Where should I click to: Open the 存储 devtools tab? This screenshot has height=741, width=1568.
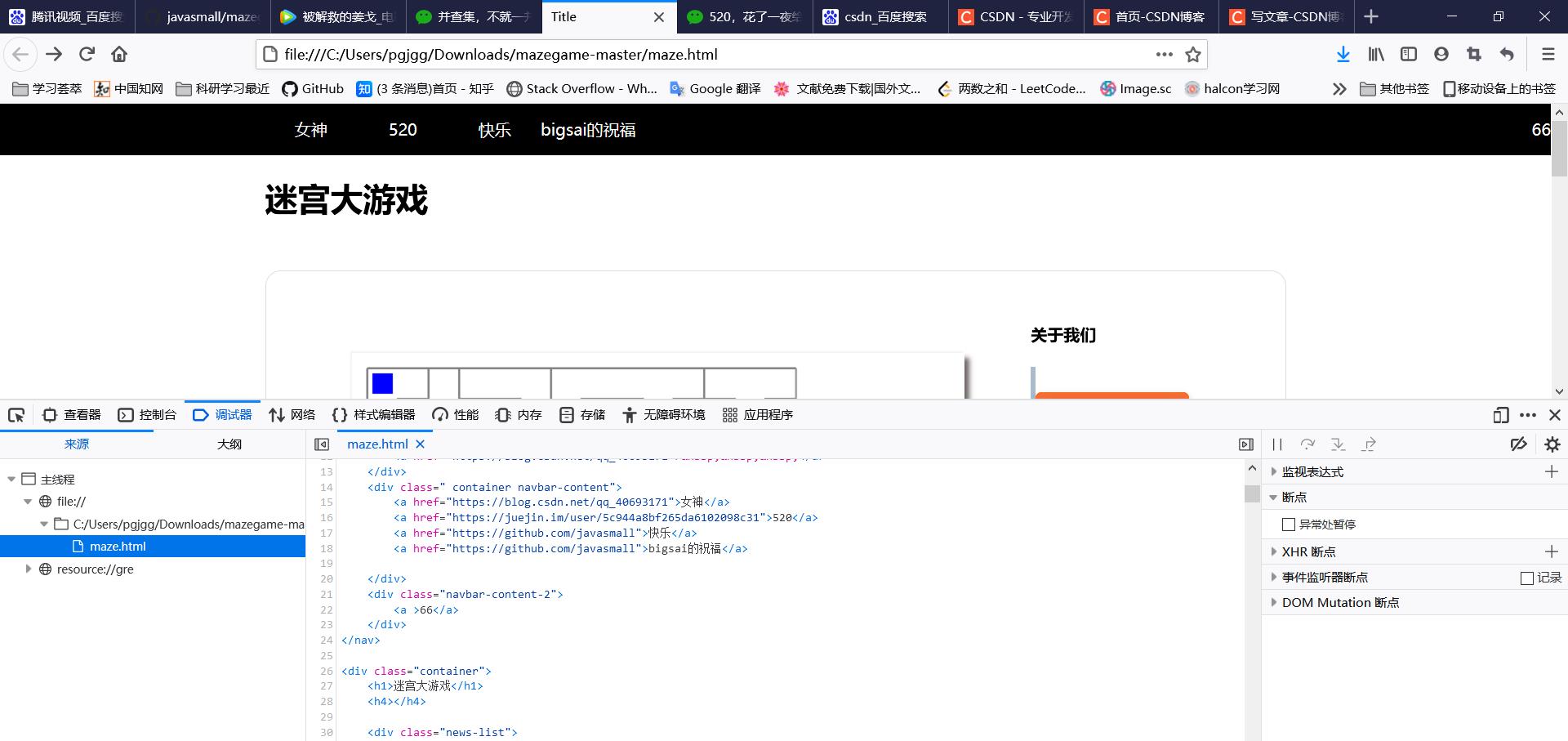[582, 415]
